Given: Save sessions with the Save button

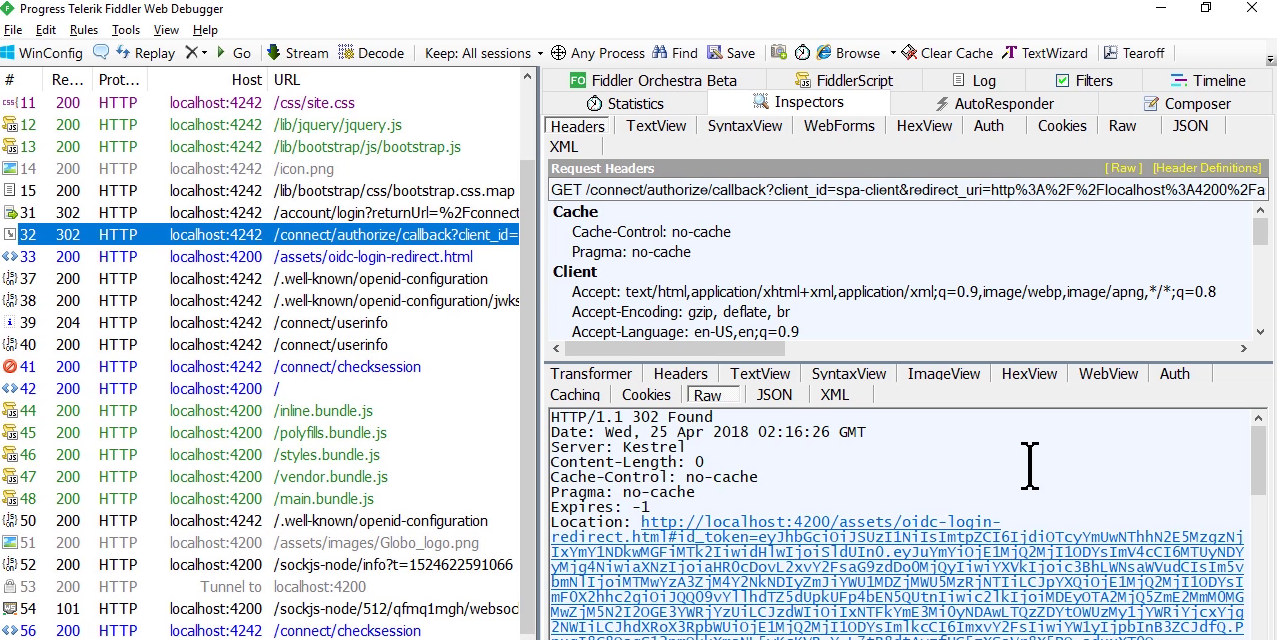Looking at the screenshot, I should pyautogui.click(x=731, y=53).
